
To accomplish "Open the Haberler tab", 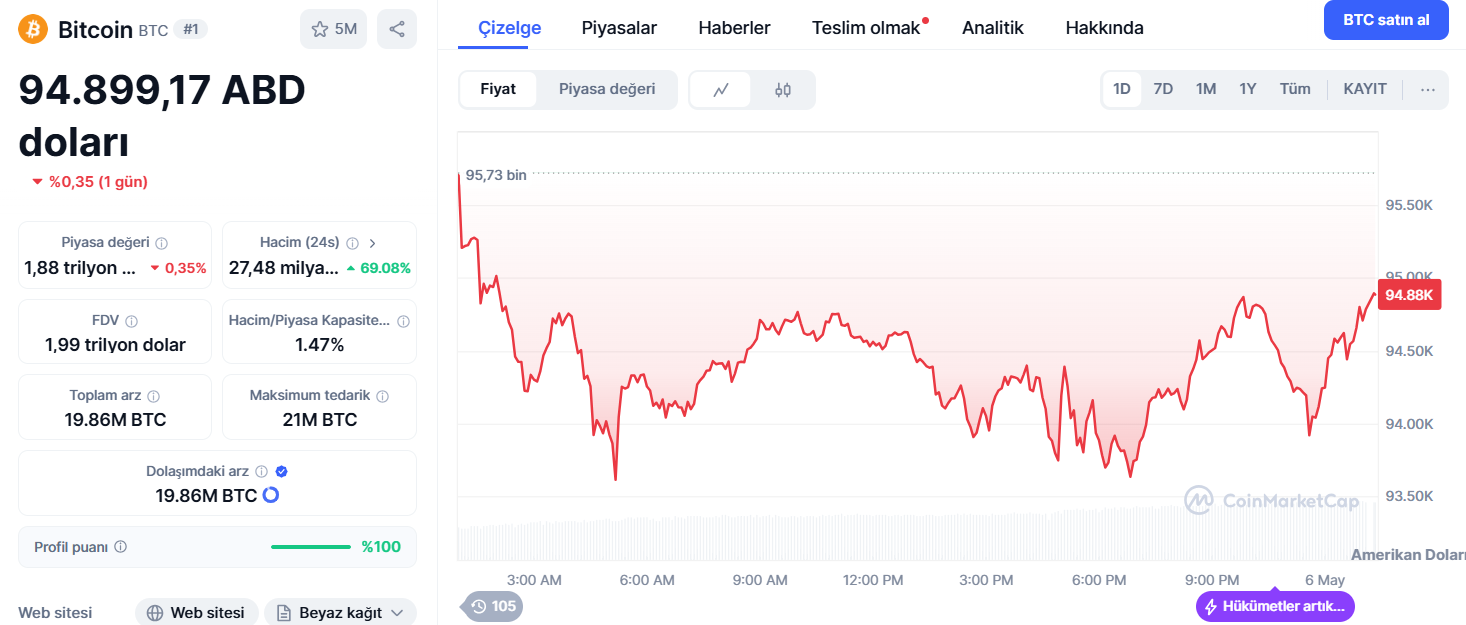I will coord(734,28).
